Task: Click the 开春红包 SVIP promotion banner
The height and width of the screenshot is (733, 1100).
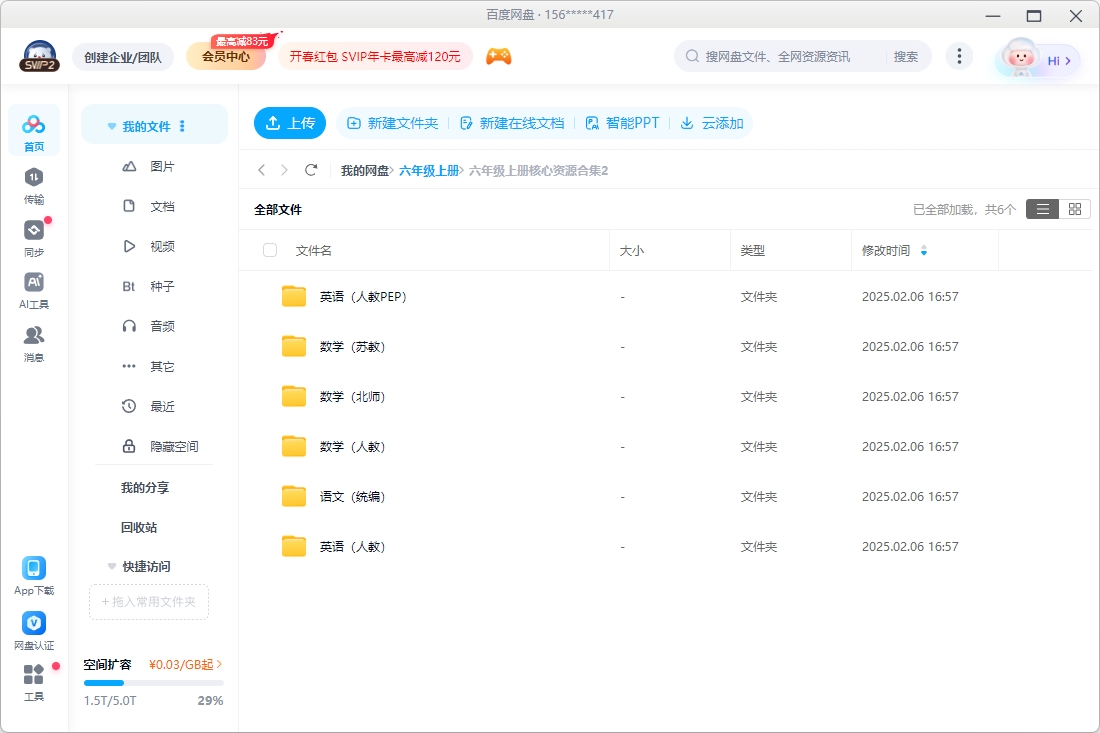Action: pos(375,57)
